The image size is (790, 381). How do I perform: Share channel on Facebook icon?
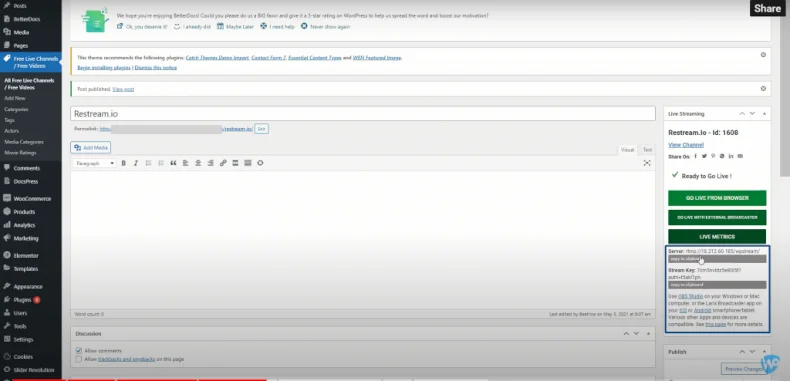[x=695, y=156]
